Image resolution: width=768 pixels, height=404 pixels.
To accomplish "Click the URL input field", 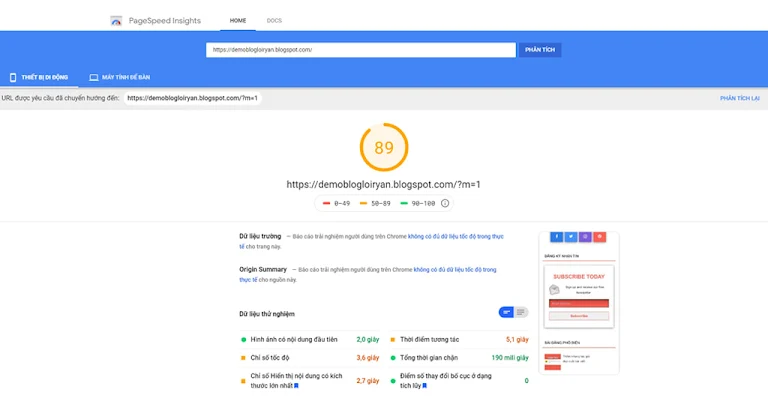I will [360, 49].
